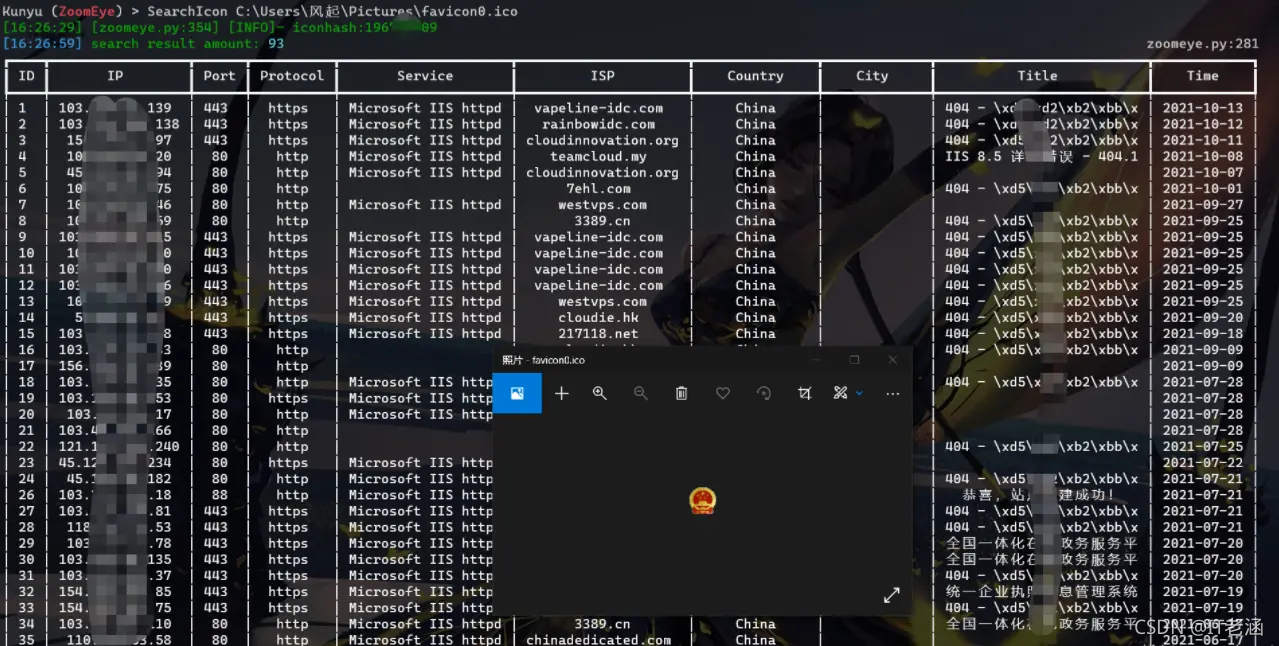The width and height of the screenshot is (1279, 646).
Task: Open the edit and create tool icon
Action: click(x=840, y=394)
